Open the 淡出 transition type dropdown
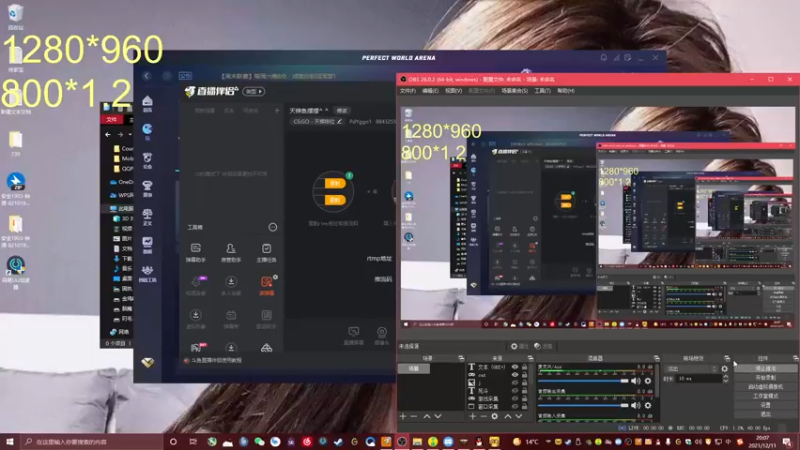This screenshot has width=800, height=450. click(691, 368)
